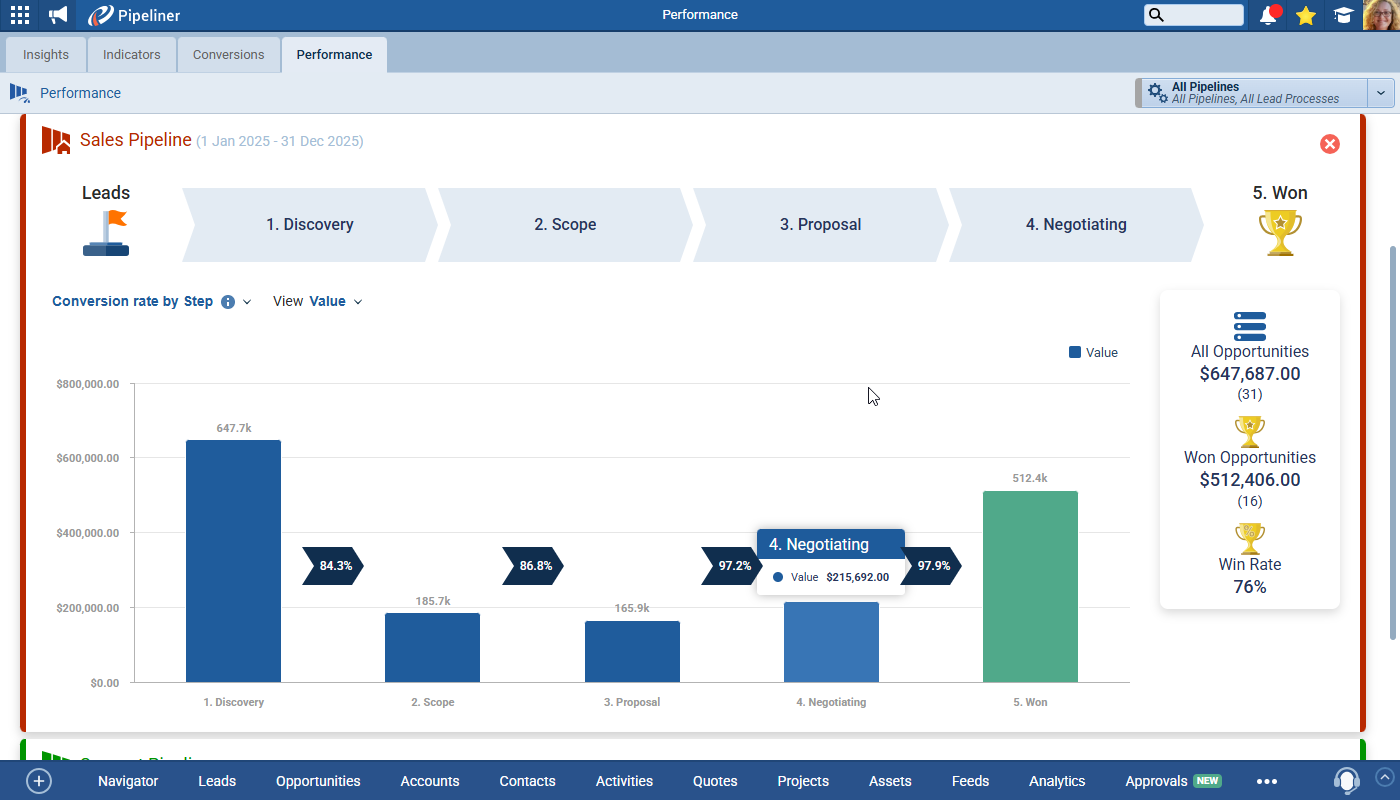Open the user profile avatar
Viewport: 1400px width, 800px height.
point(1381,15)
